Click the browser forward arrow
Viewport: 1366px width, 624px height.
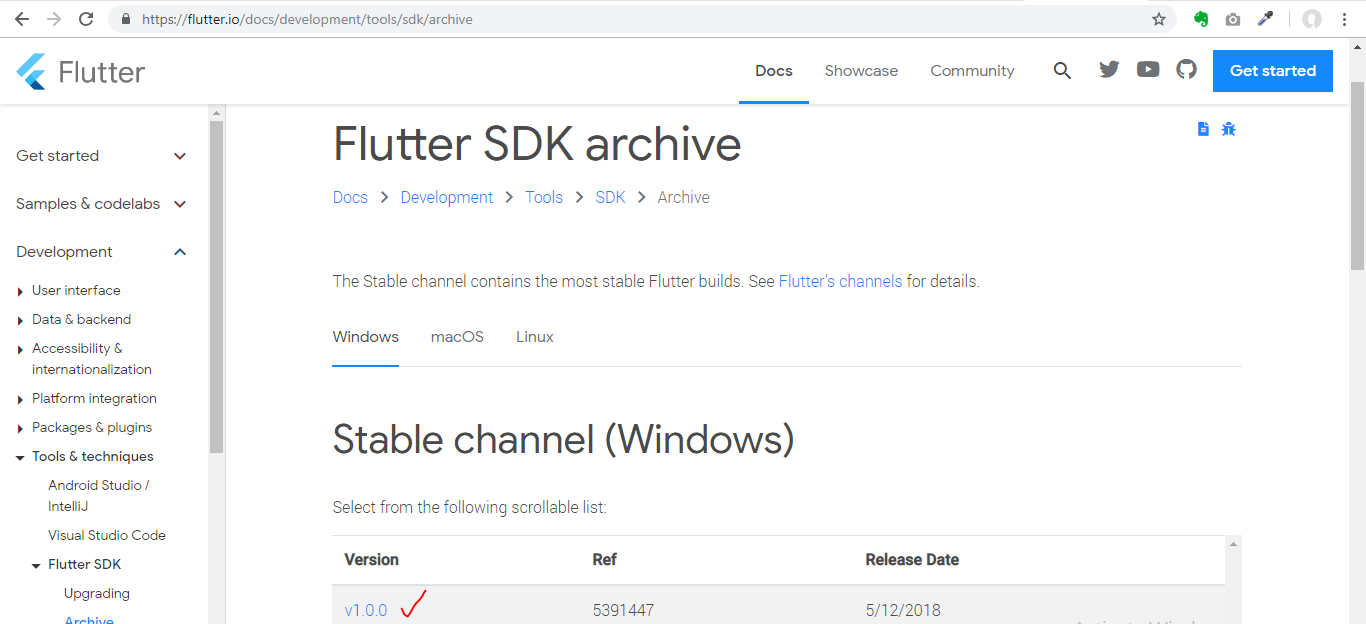coord(54,19)
